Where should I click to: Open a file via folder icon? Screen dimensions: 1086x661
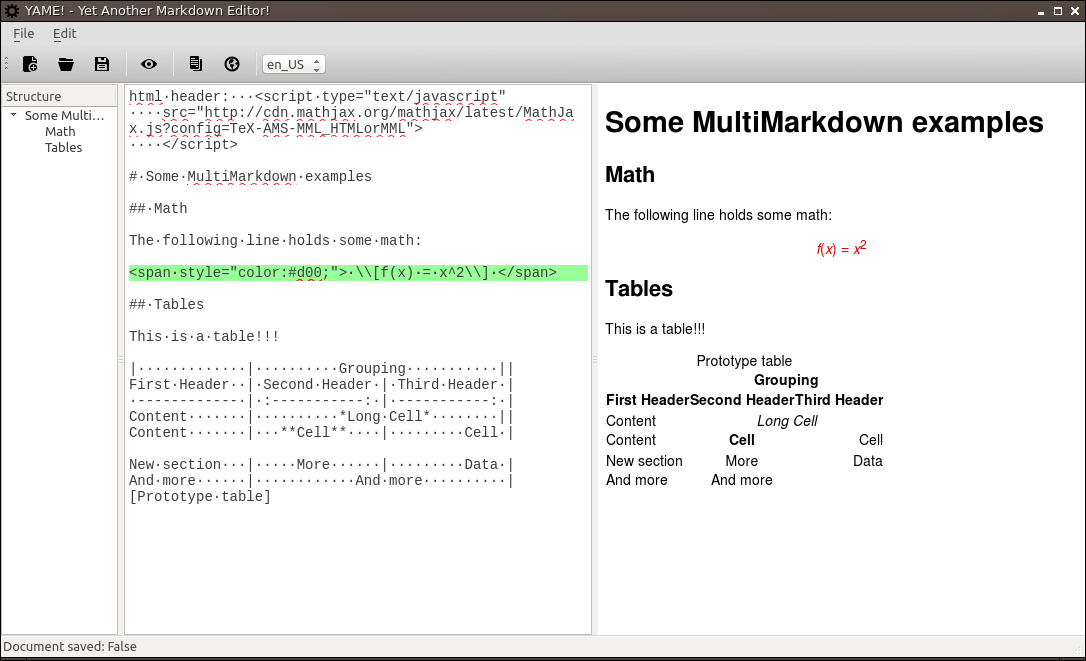pos(66,64)
